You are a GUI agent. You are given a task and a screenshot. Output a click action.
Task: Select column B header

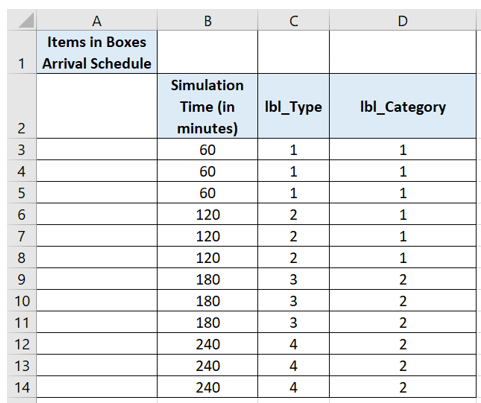207,21
